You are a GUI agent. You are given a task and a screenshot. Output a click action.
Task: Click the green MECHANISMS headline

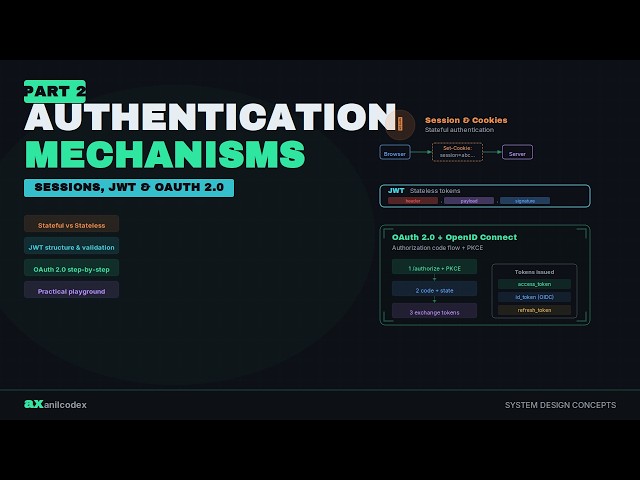click(x=165, y=154)
